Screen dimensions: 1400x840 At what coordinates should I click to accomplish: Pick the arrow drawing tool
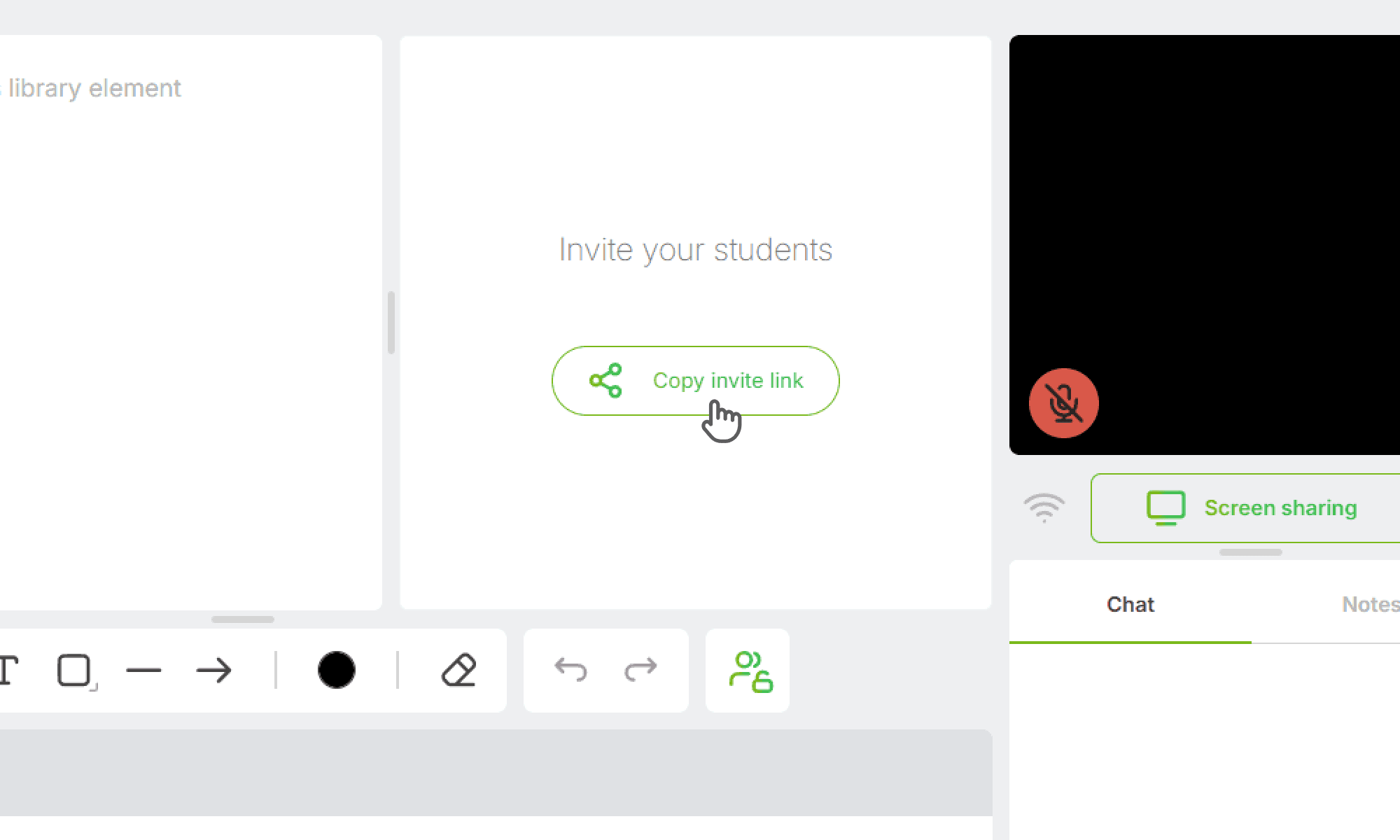click(x=213, y=671)
